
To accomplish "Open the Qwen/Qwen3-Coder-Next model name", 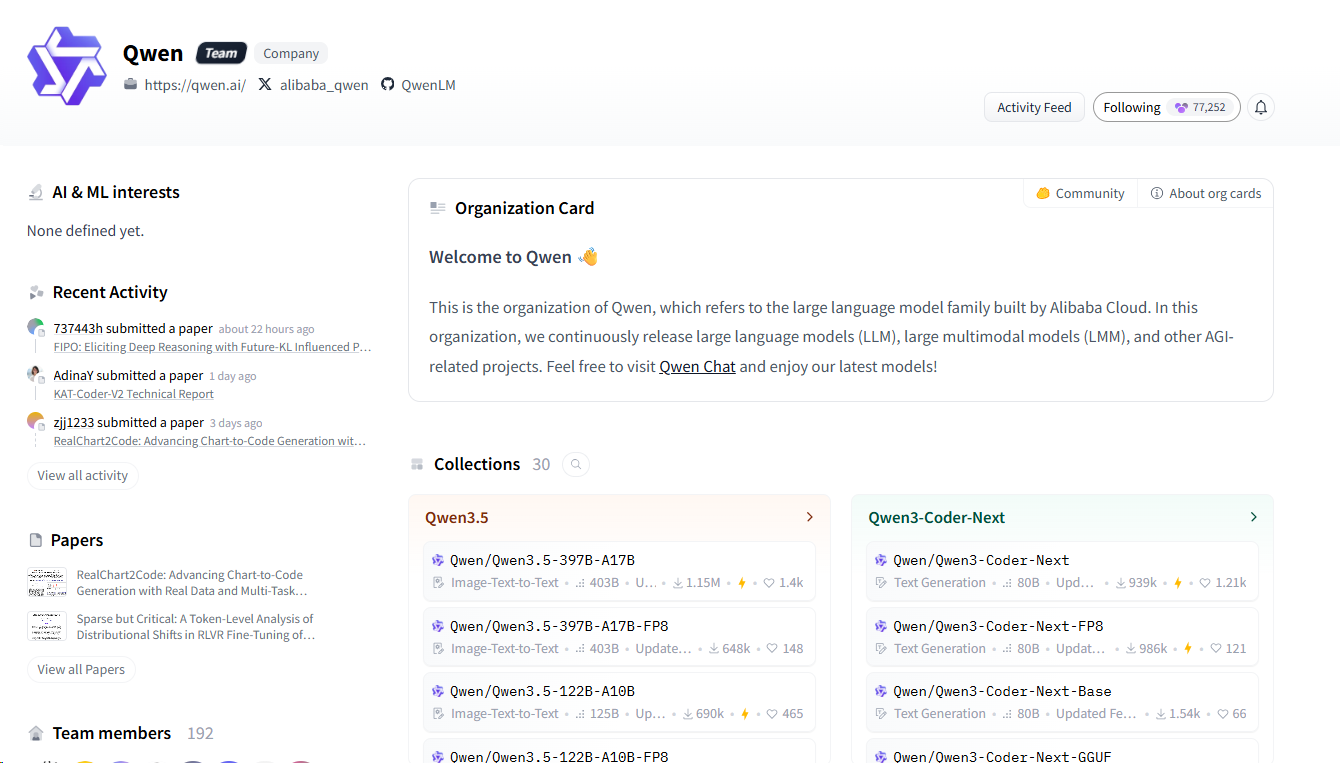I will [x=981, y=560].
